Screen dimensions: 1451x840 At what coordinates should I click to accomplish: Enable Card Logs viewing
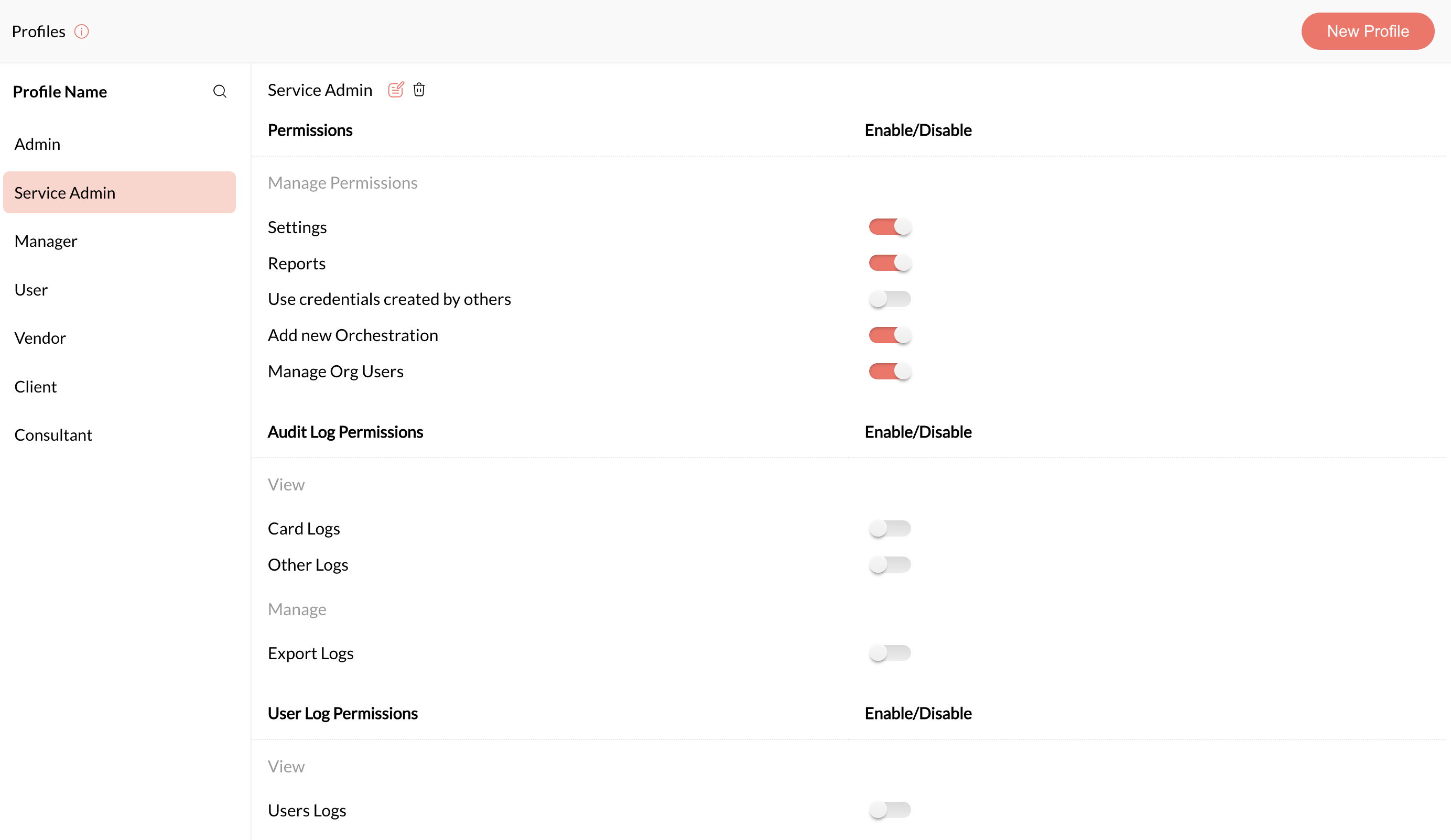pyautogui.click(x=890, y=529)
